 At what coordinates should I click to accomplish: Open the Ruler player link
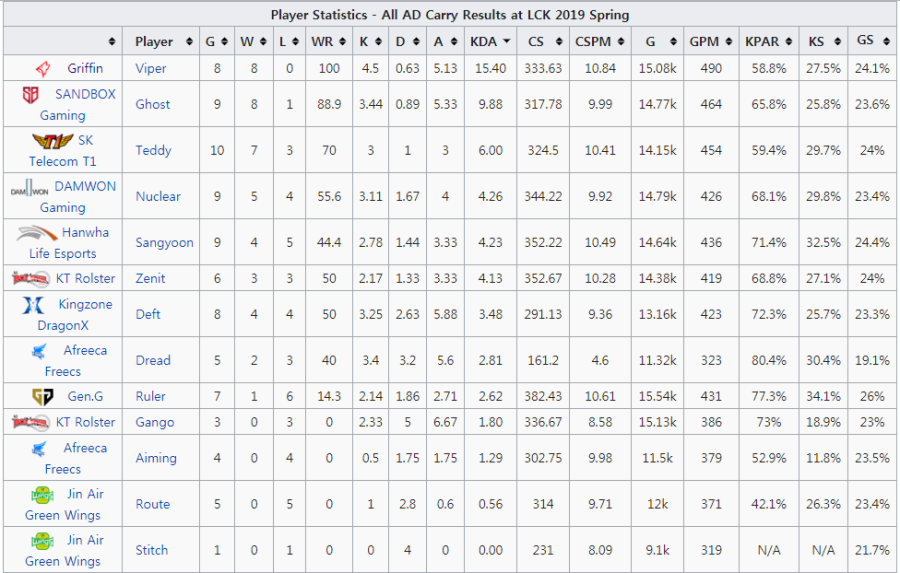click(x=151, y=397)
